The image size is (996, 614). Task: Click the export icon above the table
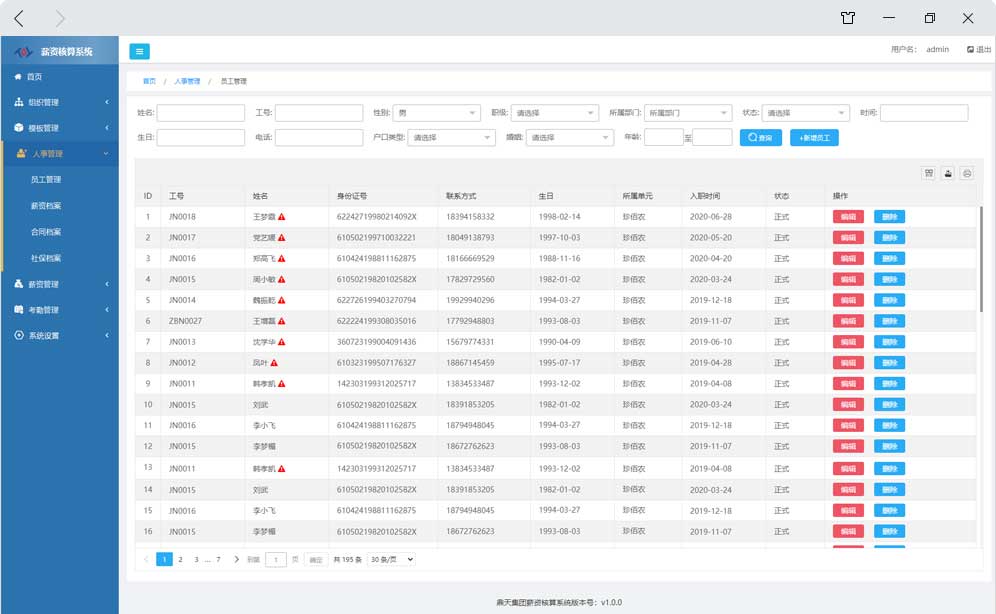[x=948, y=173]
